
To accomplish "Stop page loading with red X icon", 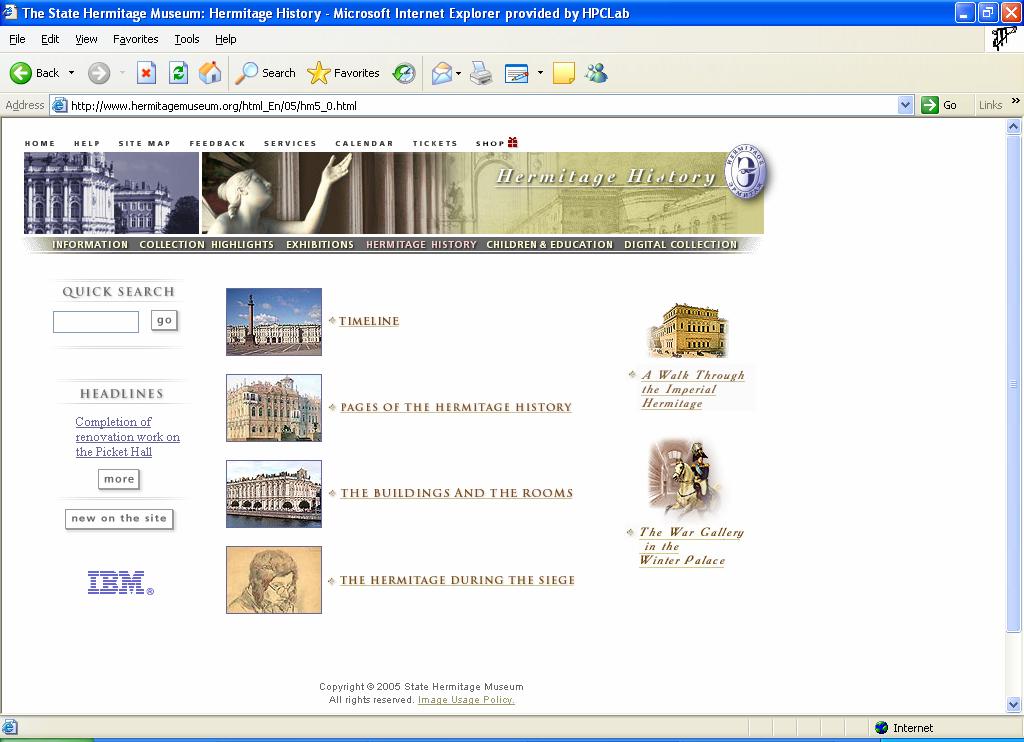I will tap(146, 73).
